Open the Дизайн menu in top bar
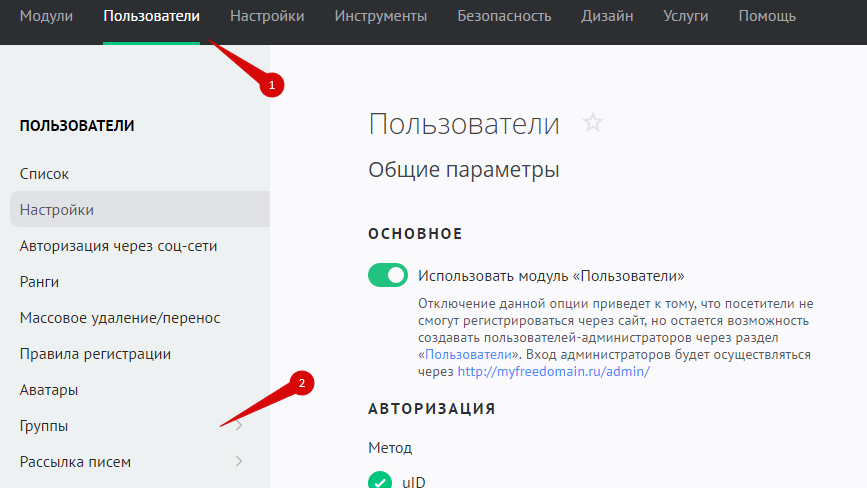The height and width of the screenshot is (488, 867). (607, 16)
